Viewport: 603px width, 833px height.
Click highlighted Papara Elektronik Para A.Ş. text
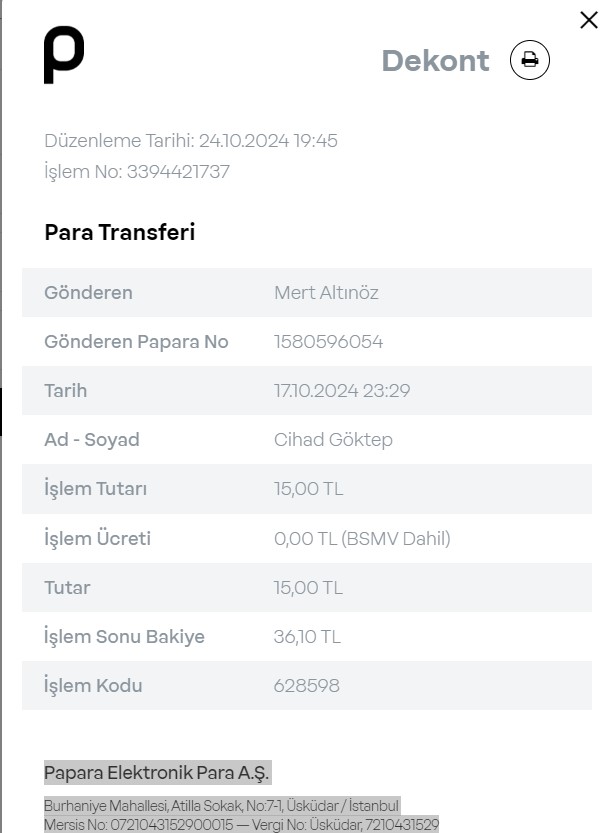pos(157,772)
